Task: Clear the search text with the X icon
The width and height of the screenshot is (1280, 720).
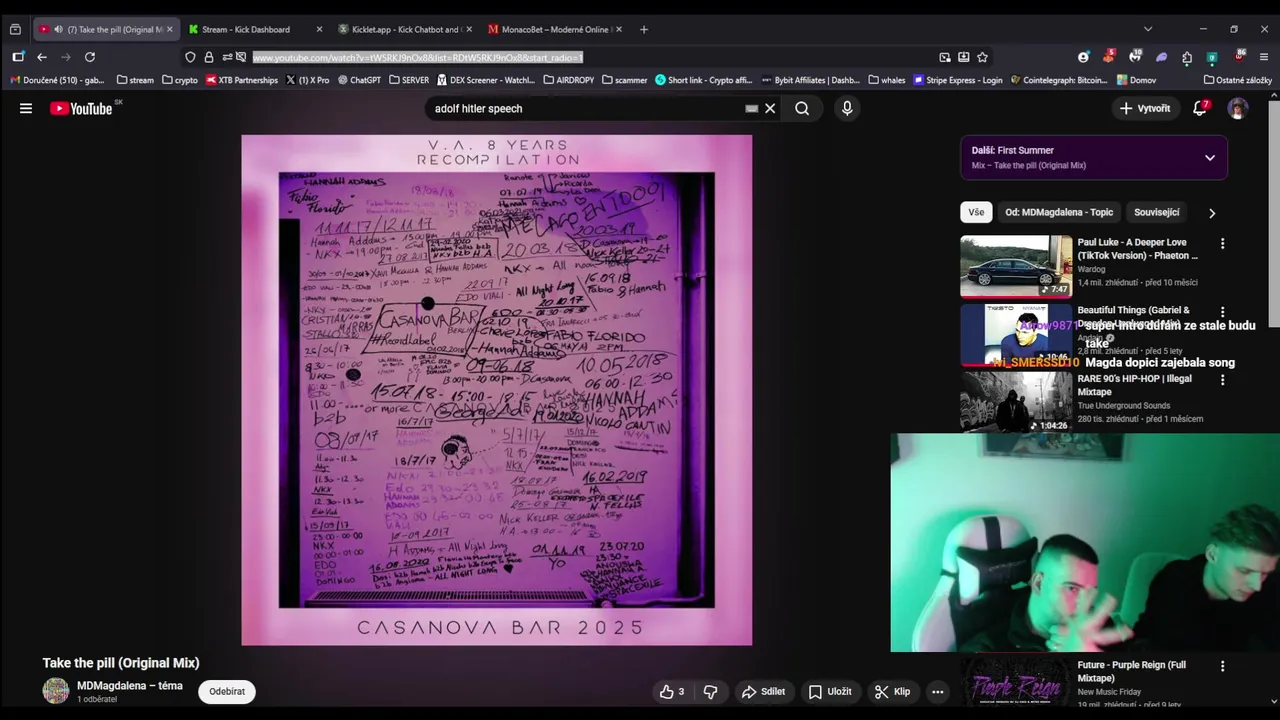Action: pos(770,108)
